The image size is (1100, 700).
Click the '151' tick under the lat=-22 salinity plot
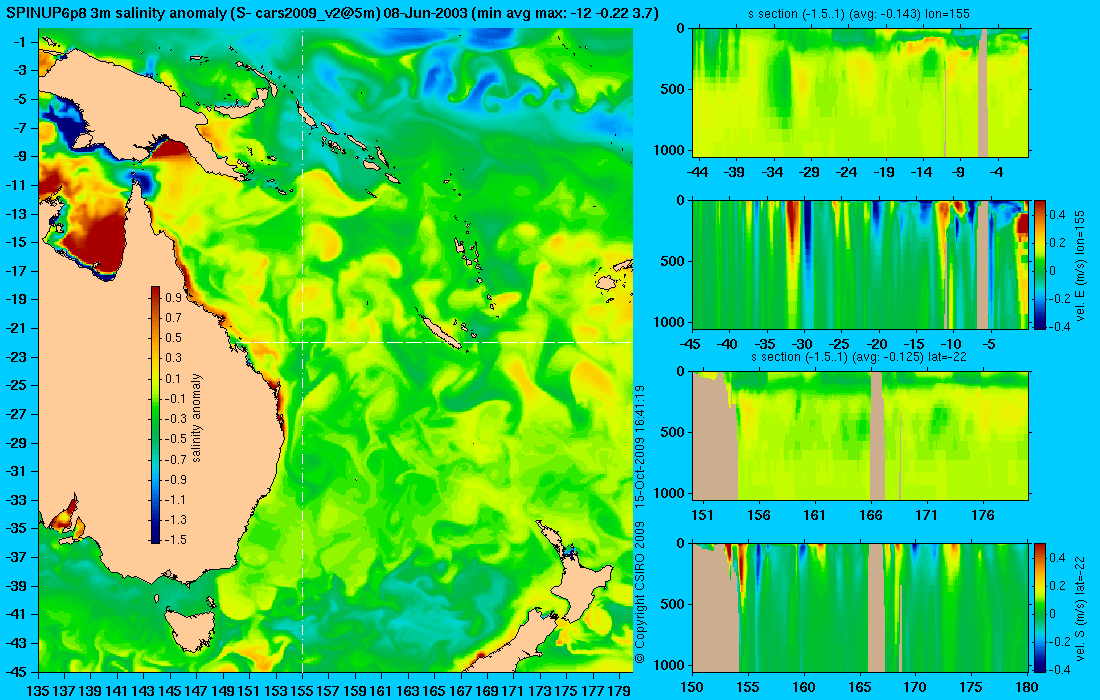pyautogui.click(x=702, y=516)
